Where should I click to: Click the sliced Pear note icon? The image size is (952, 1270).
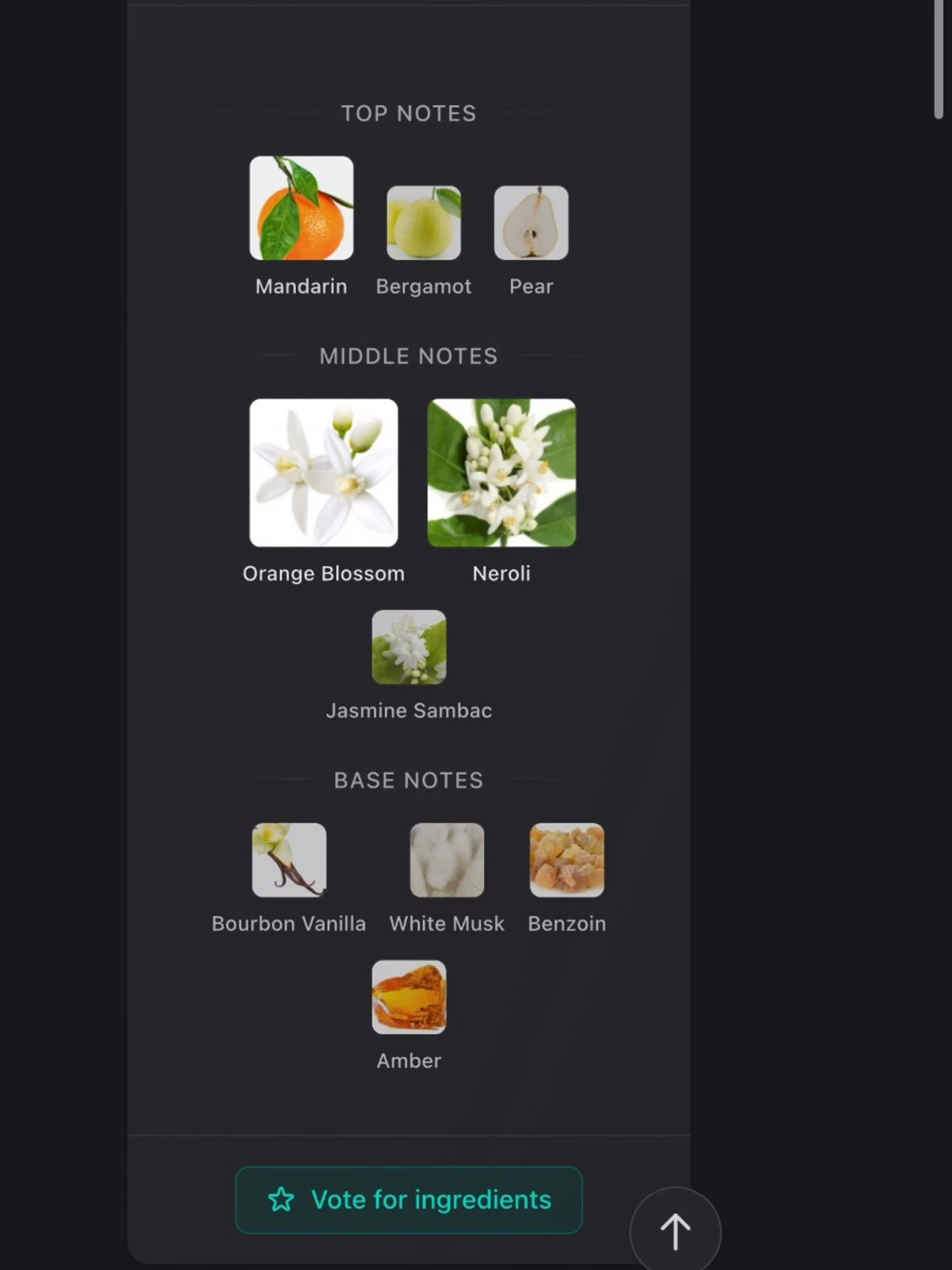pos(531,223)
